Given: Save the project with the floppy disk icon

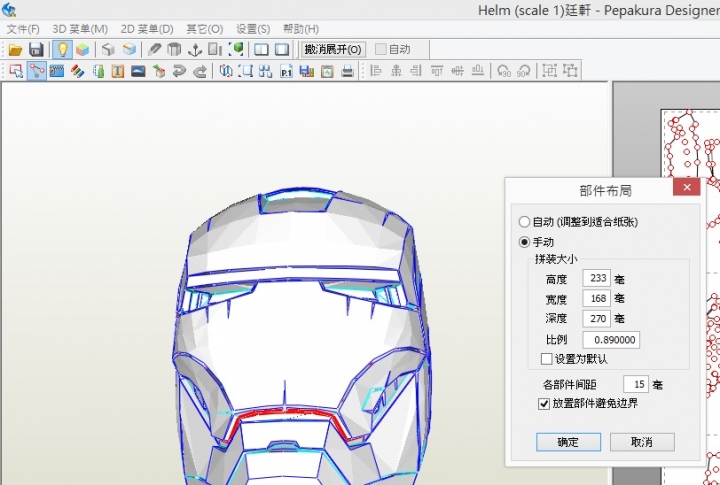Looking at the screenshot, I should click(x=36, y=50).
